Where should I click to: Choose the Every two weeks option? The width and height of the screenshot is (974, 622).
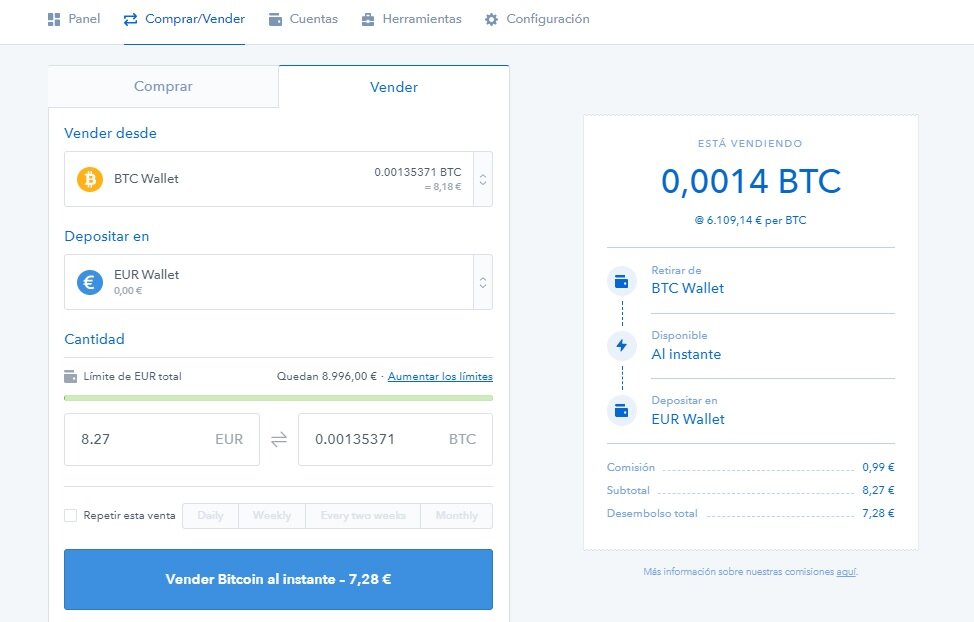[x=363, y=516]
